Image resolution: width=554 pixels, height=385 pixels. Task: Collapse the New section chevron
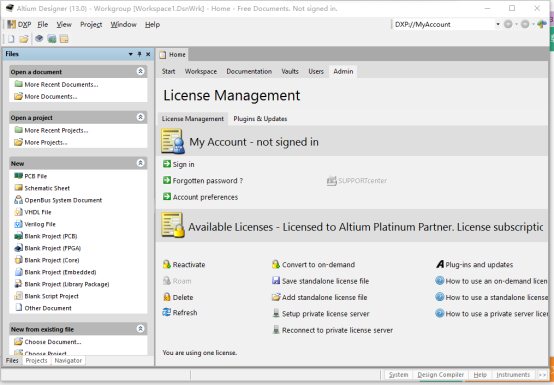click(x=140, y=163)
